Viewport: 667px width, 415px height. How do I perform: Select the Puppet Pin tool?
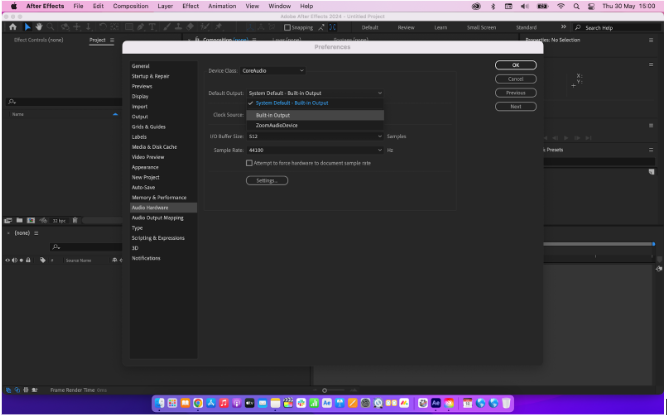pyautogui.click(x=219, y=27)
